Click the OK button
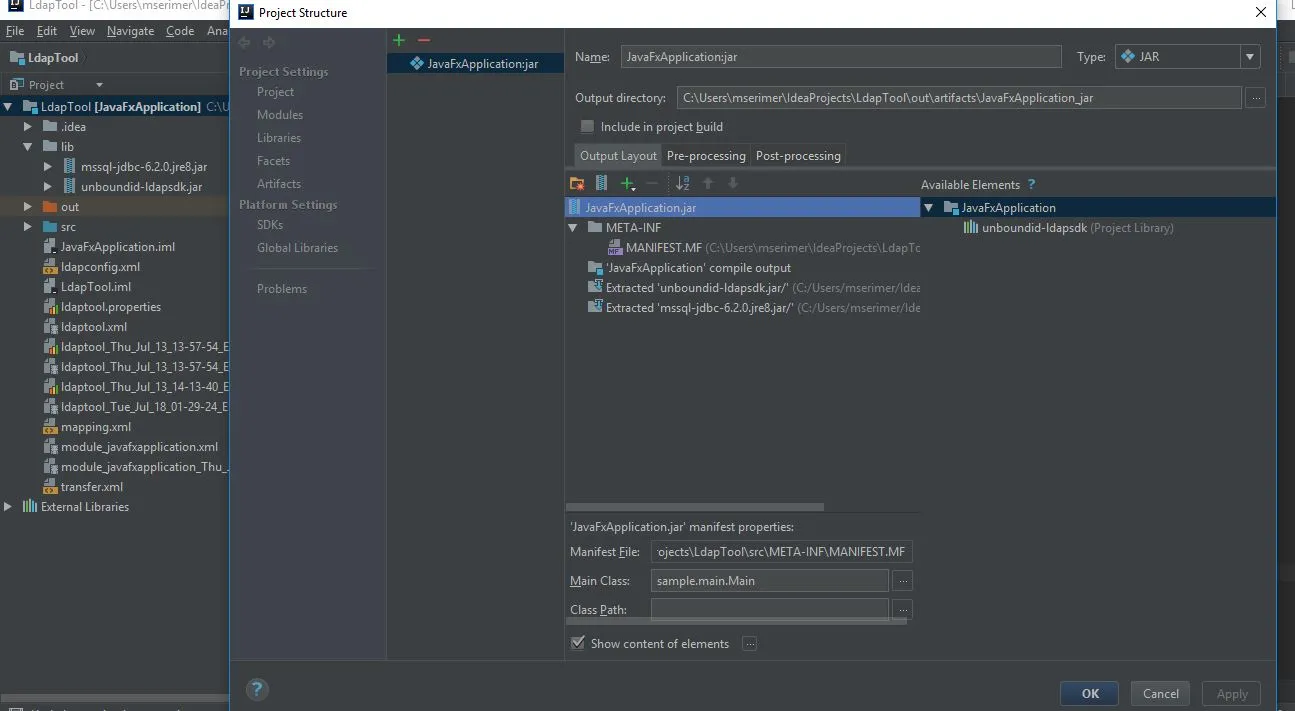 [x=1090, y=693]
